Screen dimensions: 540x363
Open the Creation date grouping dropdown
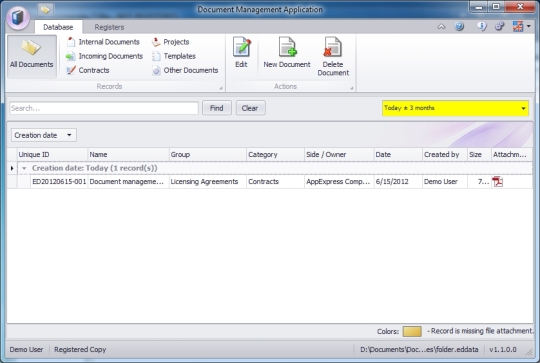[44, 135]
